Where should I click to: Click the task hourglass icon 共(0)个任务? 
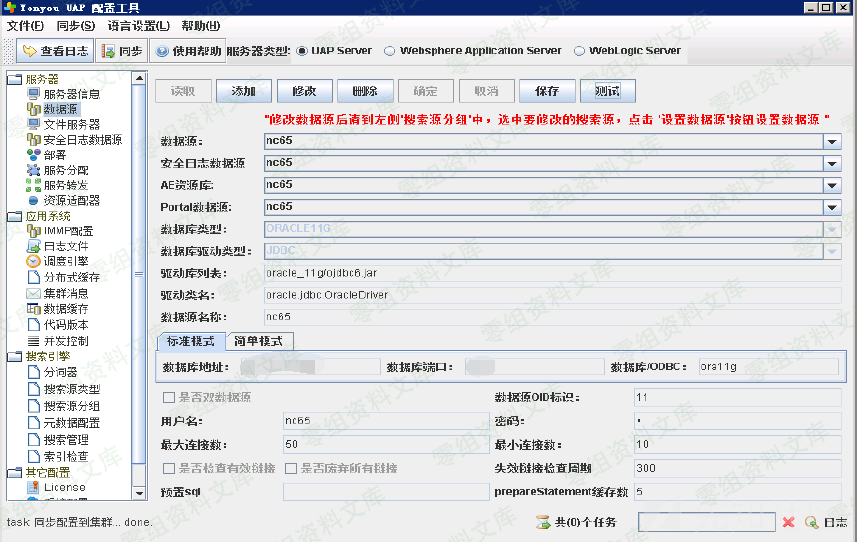tap(543, 522)
